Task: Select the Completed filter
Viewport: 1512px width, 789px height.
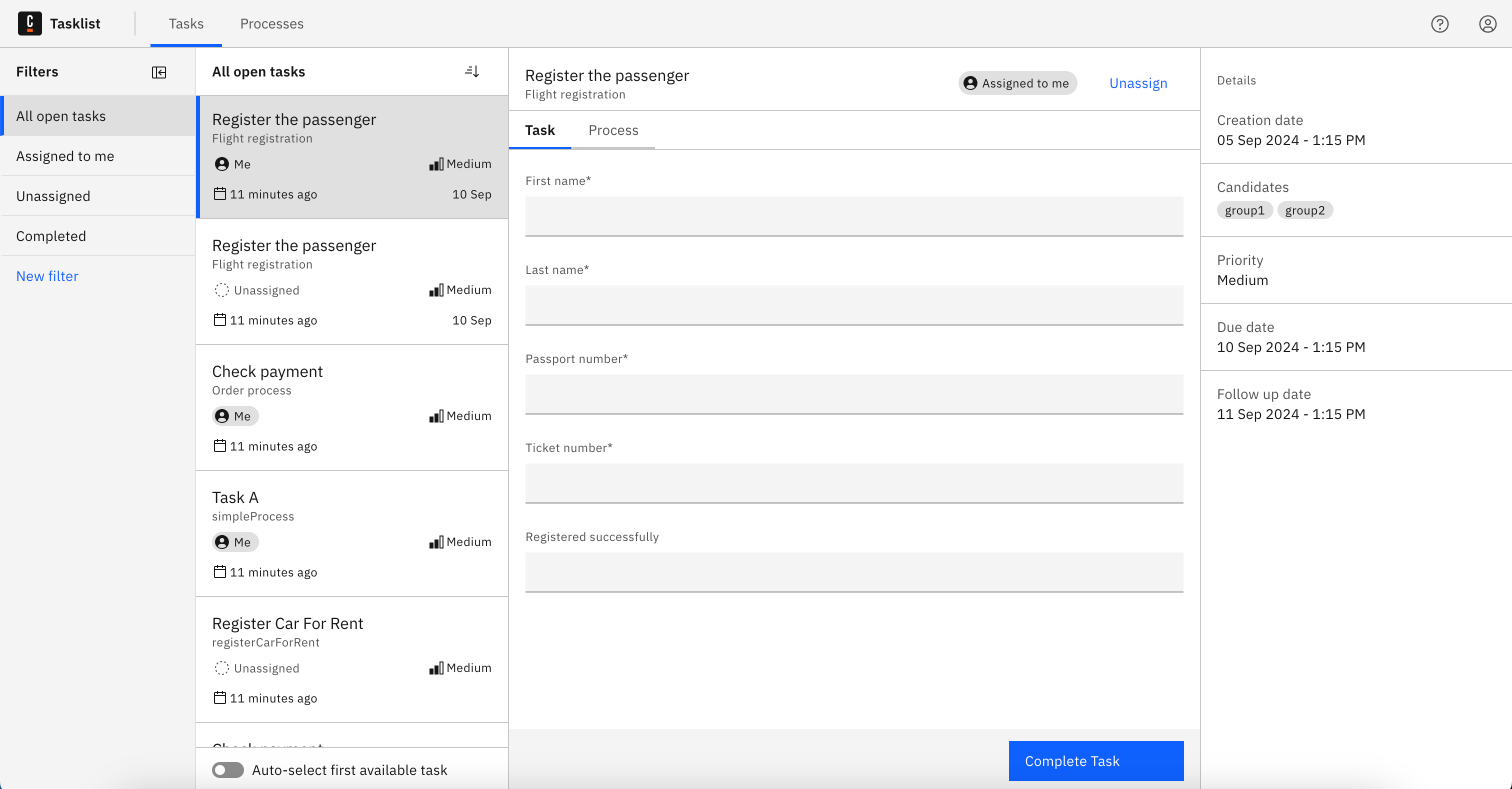Action: click(x=48, y=235)
